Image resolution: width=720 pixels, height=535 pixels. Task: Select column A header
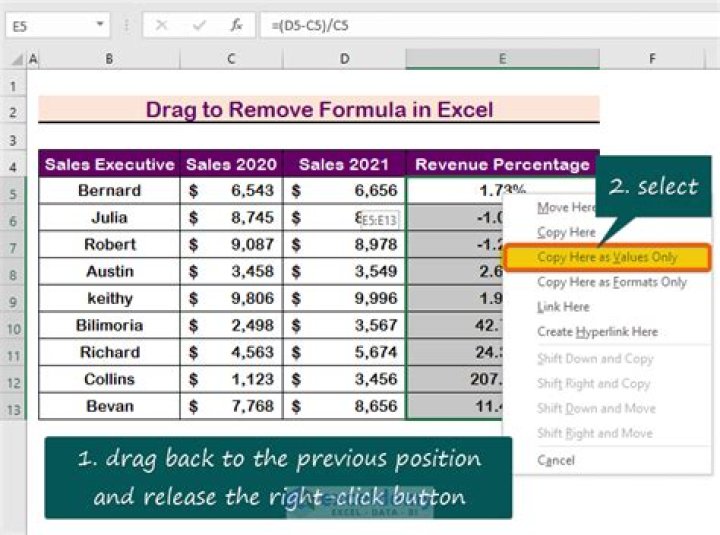(33, 59)
